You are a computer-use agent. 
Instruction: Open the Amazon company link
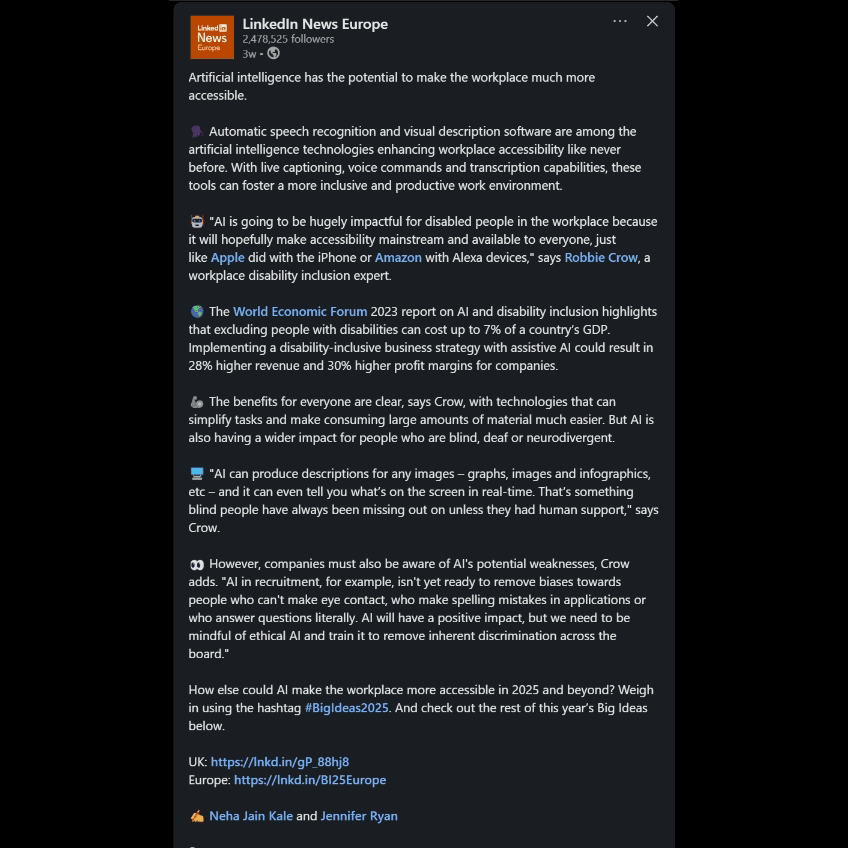pyautogui.click(x=398, y=257)
